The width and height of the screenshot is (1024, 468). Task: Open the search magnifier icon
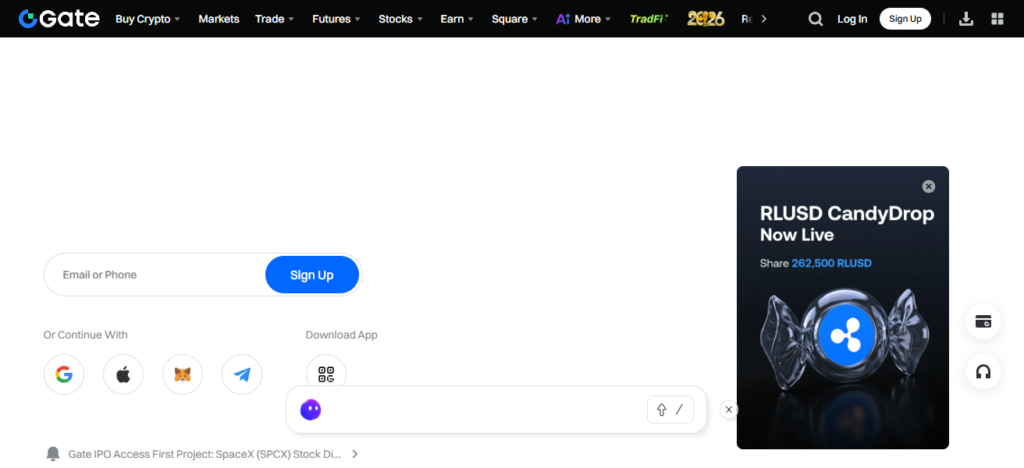pyautogui.click(x=815, y=19)
